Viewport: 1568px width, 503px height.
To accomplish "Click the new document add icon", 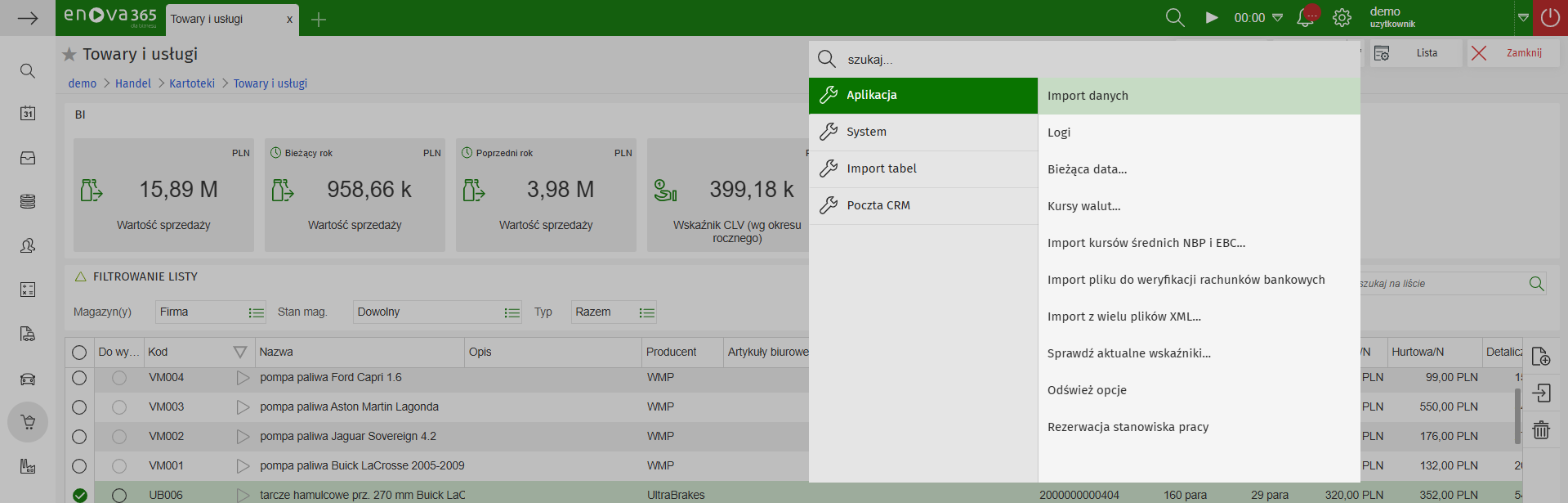I will (x=1541, y=357).
